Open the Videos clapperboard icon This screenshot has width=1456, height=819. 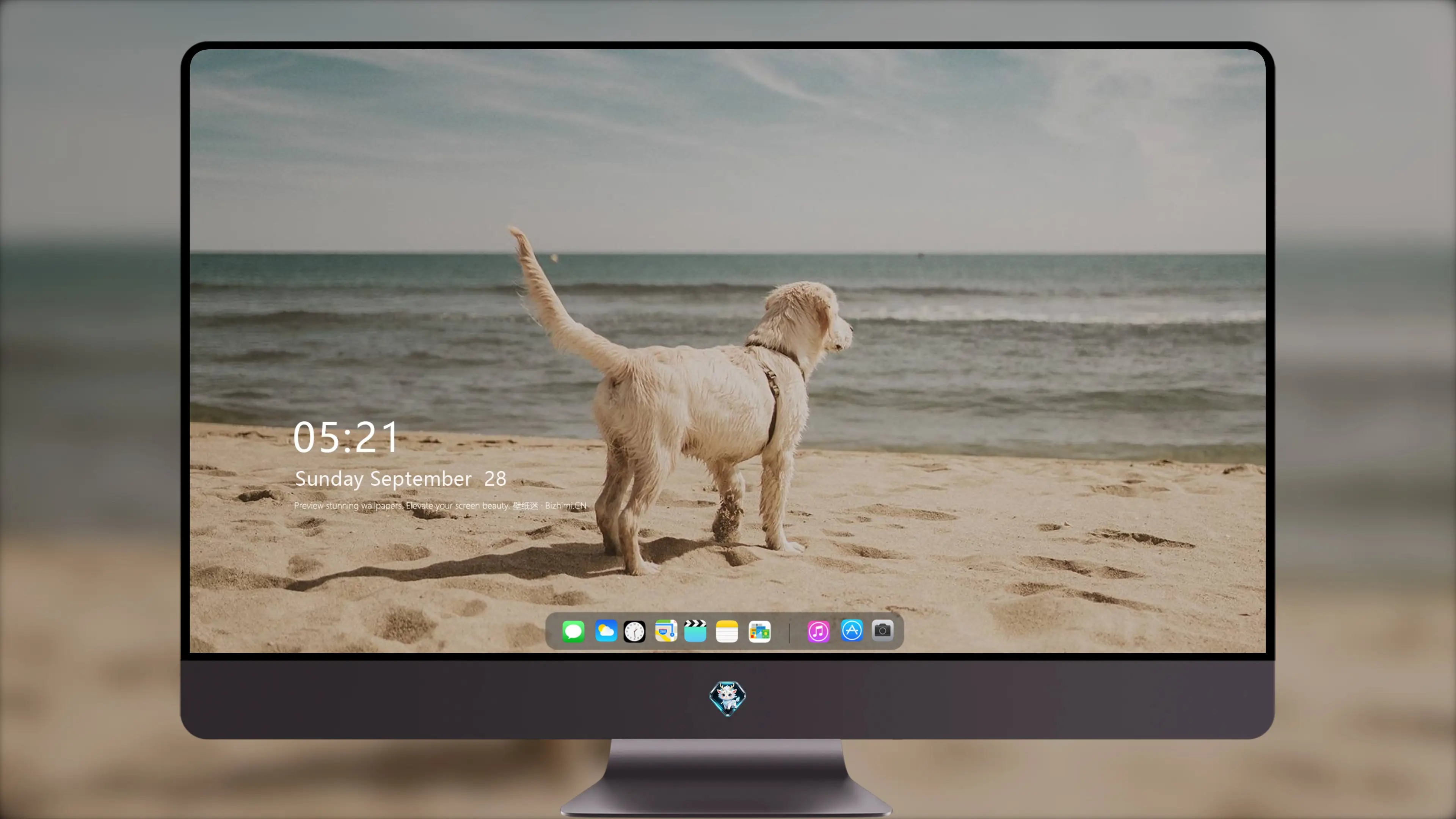(x=695, y=631)
